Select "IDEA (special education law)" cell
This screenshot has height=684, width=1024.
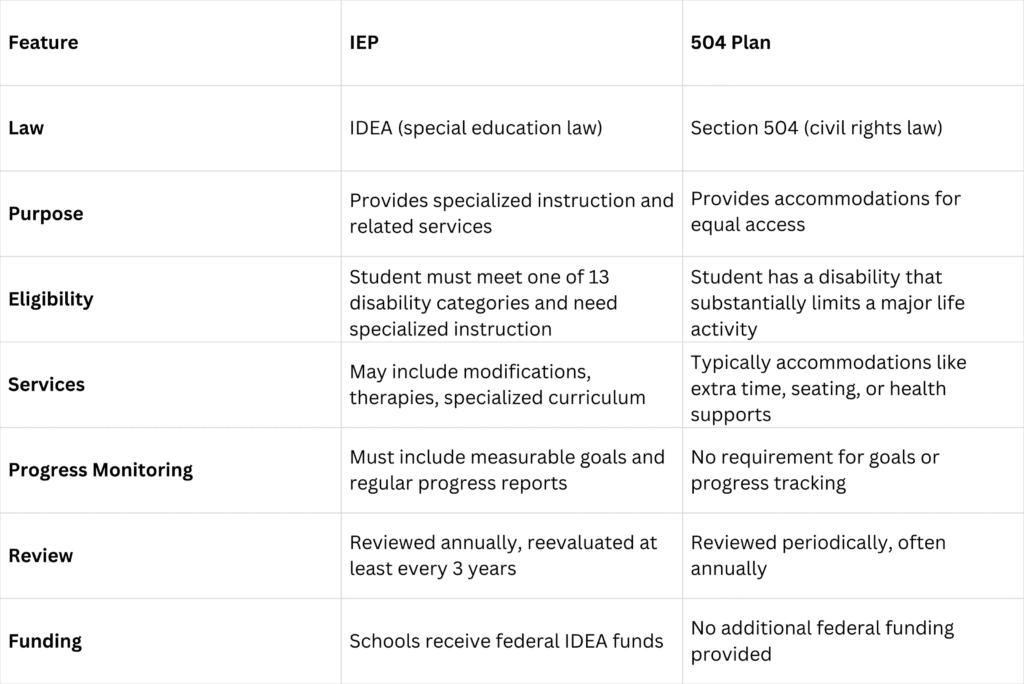pos(475,128)
